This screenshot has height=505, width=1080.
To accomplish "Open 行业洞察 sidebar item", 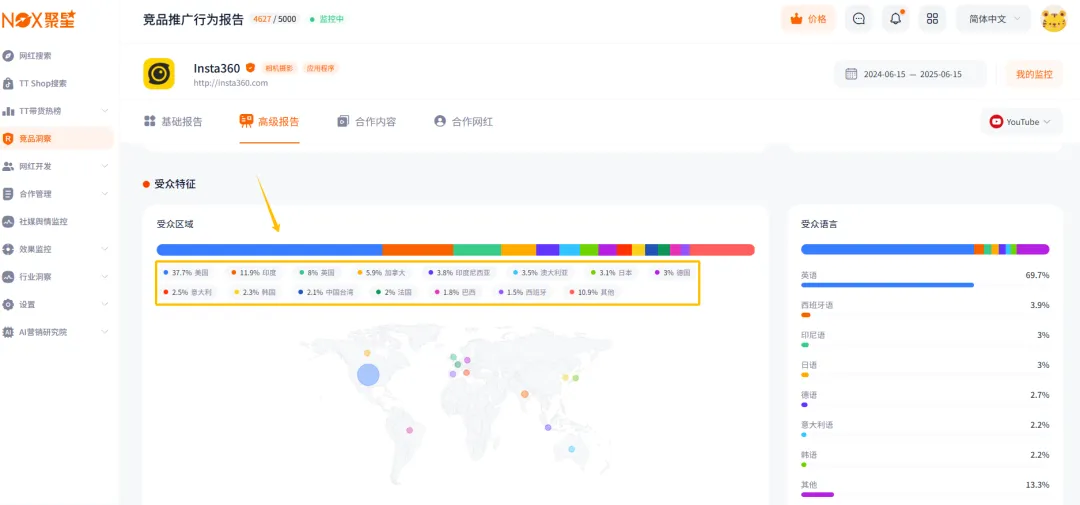I will coord(35,276).
